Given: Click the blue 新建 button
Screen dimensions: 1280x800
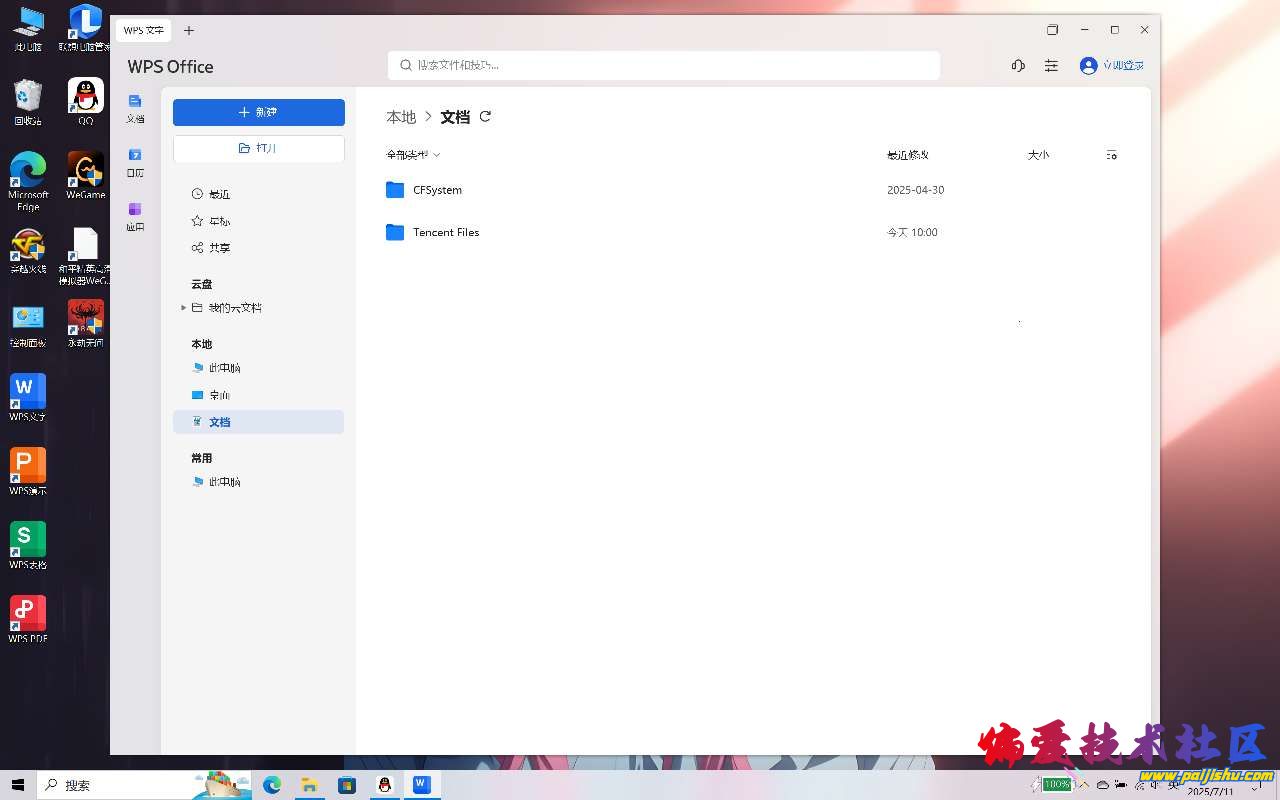Looking at the screenshot, I should [258, 112].
